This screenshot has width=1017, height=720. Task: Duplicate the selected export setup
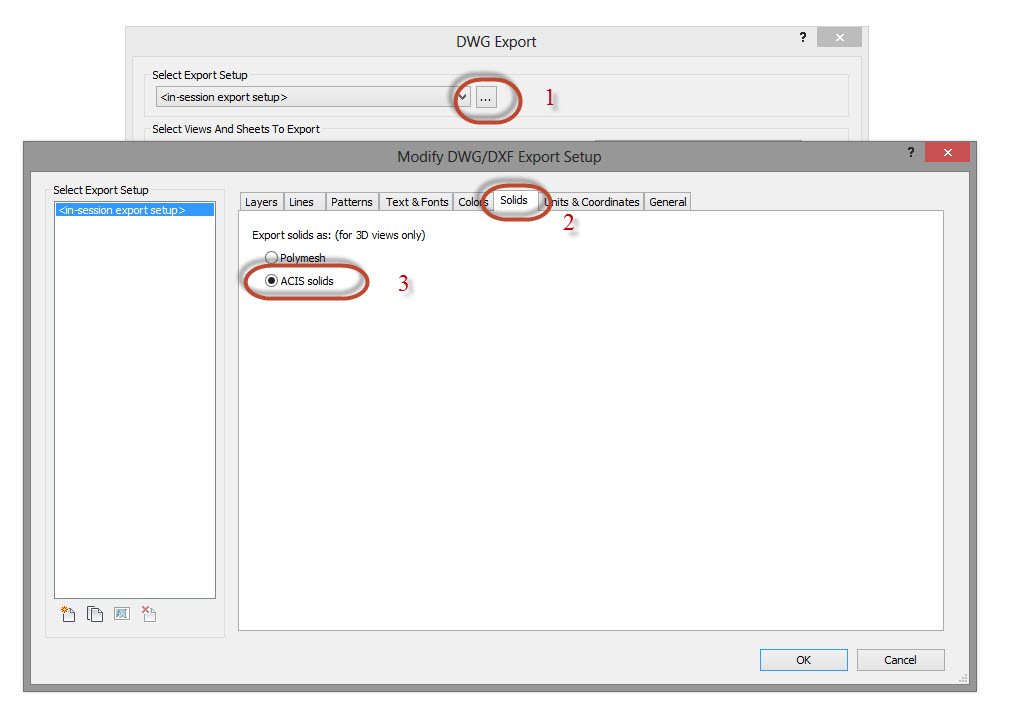[95, 613]
